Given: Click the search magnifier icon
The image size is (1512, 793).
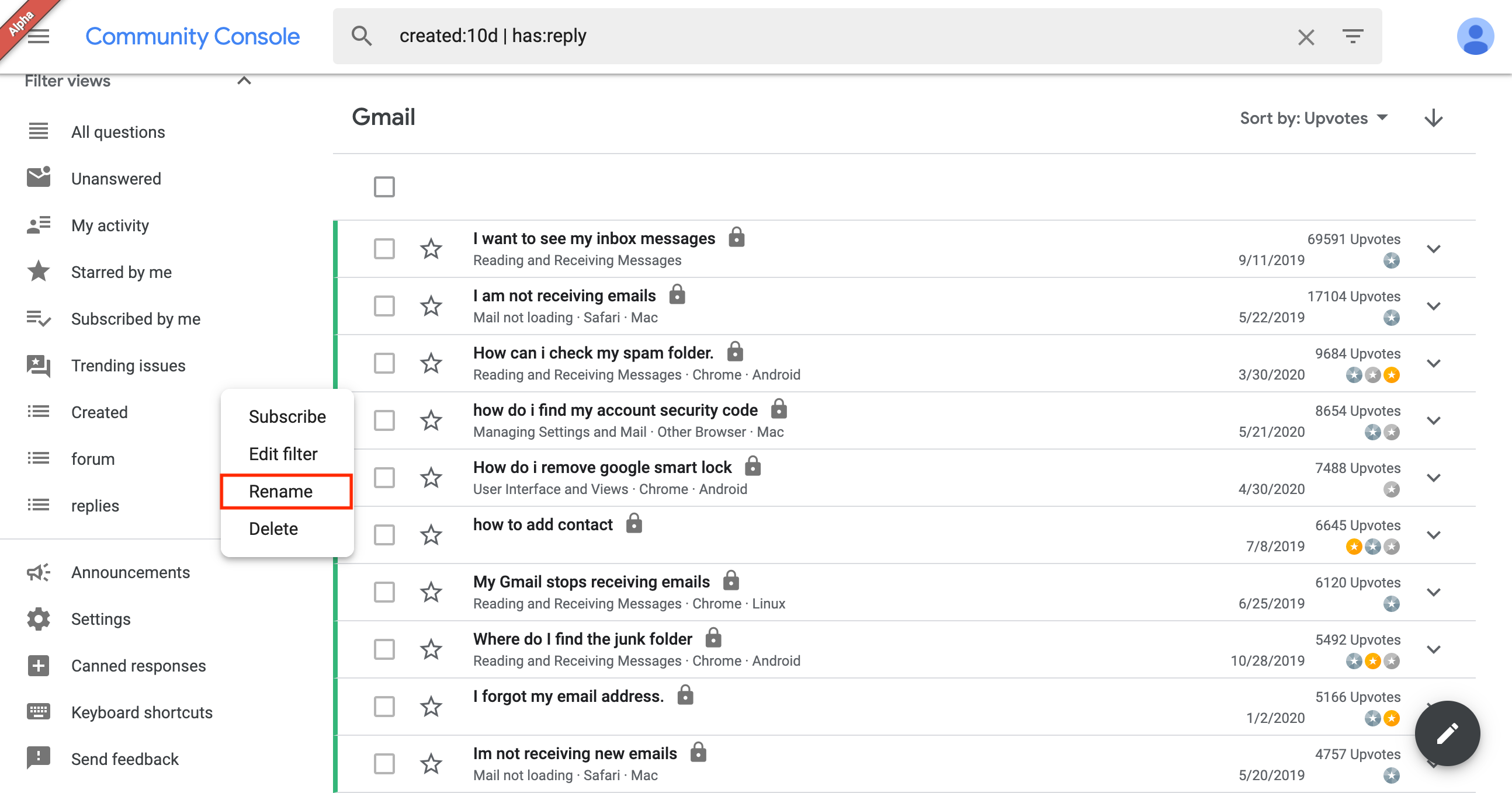Looking at the screenshot, I should click(362, 36).
